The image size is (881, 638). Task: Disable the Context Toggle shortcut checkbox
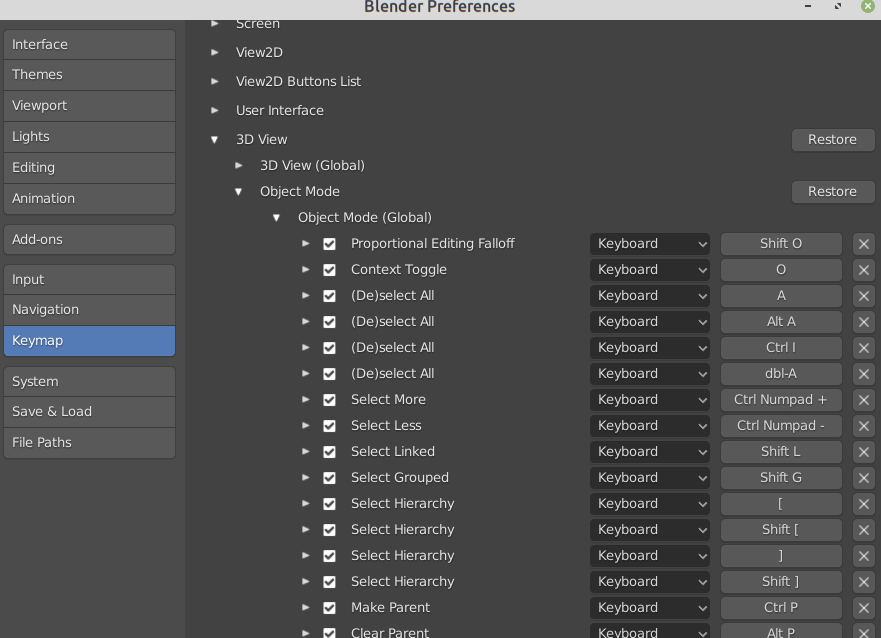(329, 269)
